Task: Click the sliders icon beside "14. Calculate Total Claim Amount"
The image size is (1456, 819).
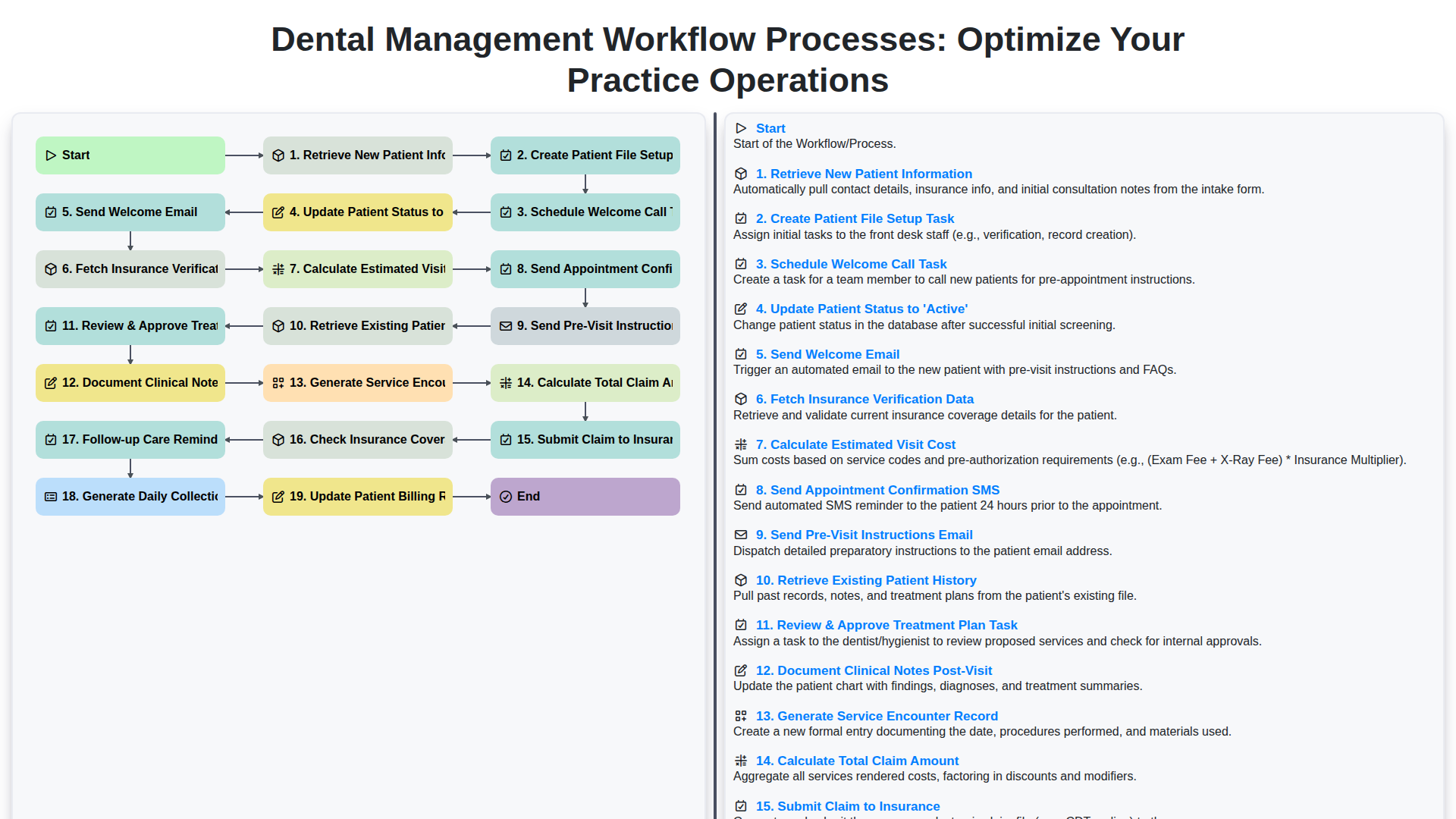Action: (x=741, y=761)
